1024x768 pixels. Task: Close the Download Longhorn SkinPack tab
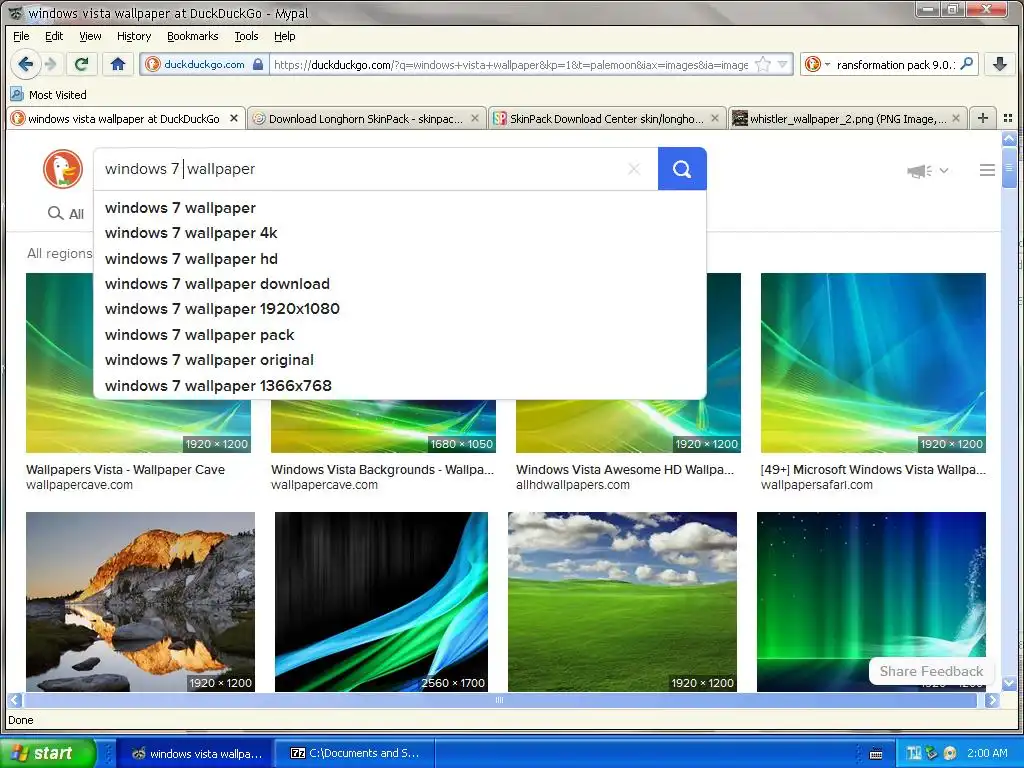pyautogui.click(x=475, y=118)
